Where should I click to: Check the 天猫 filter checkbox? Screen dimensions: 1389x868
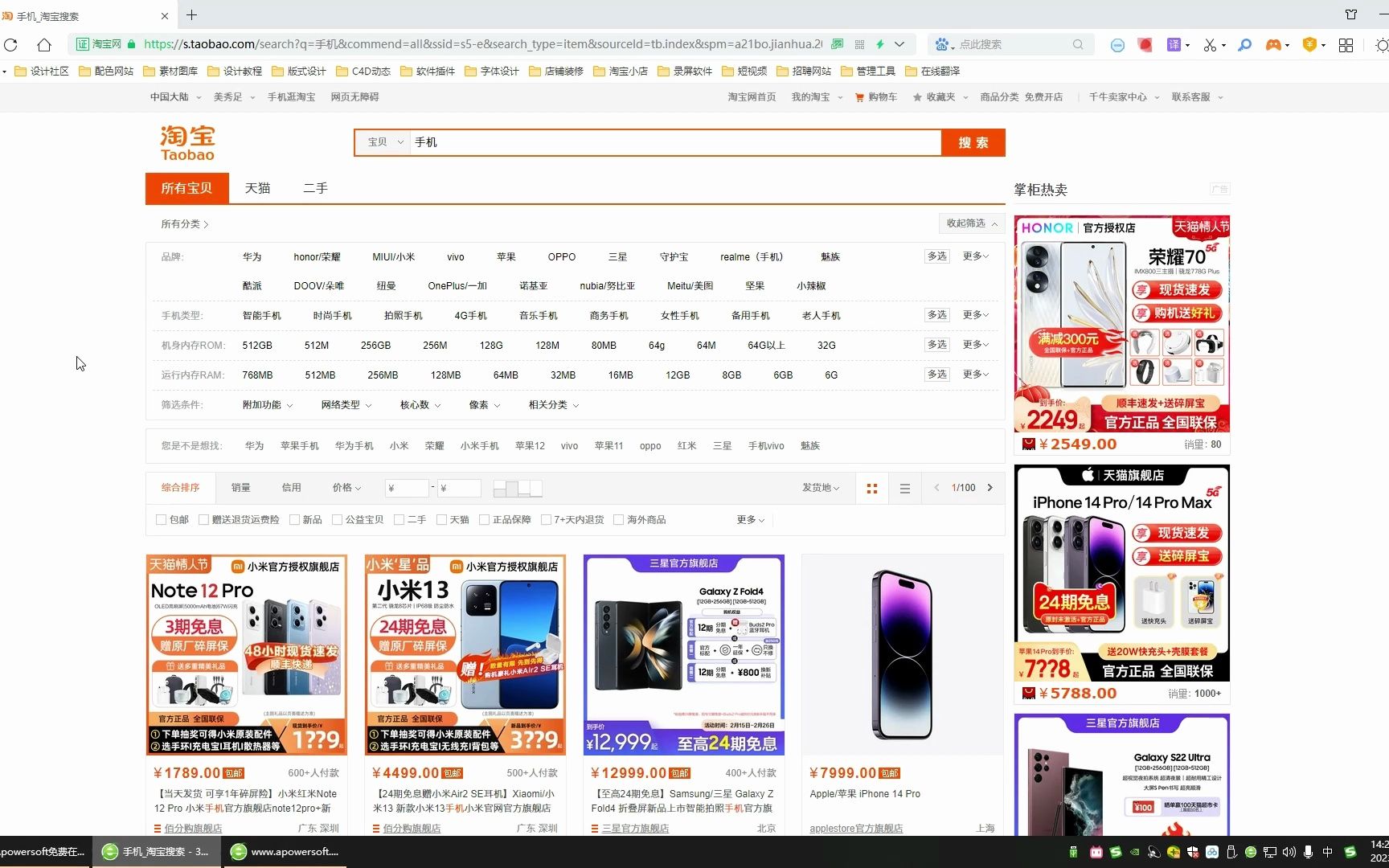pos(441,520)
